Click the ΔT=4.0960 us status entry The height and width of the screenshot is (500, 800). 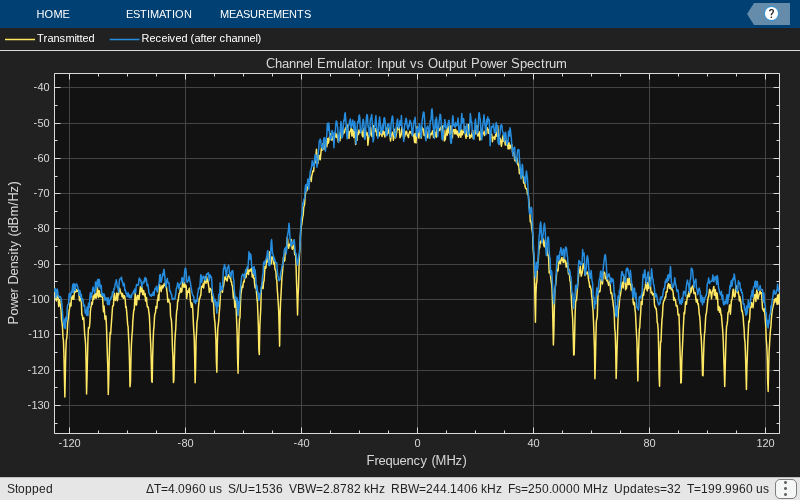tap(184, 489)
